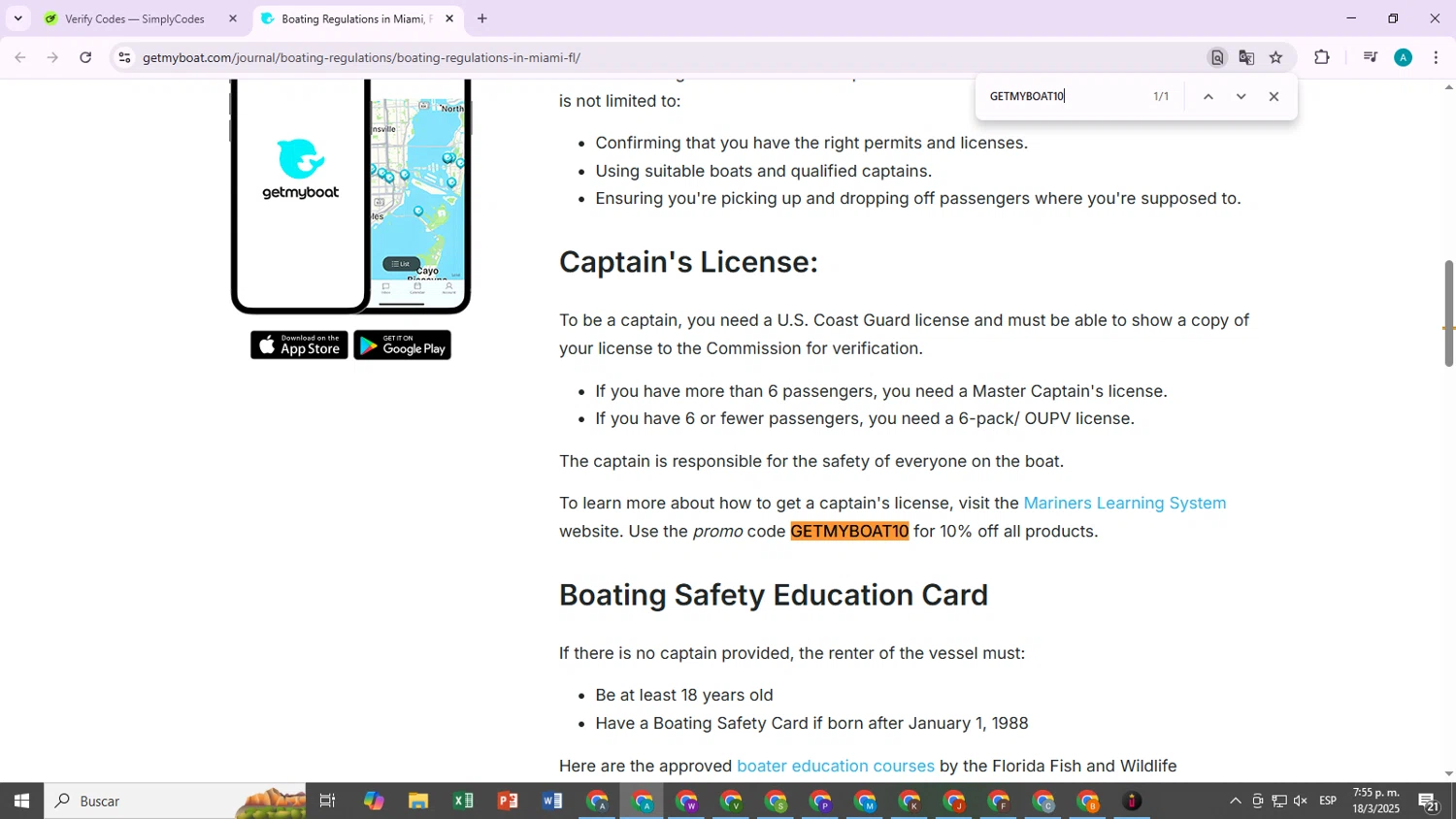
Task: Launch Copilot from the taskbar
Action: pos(374,802)
